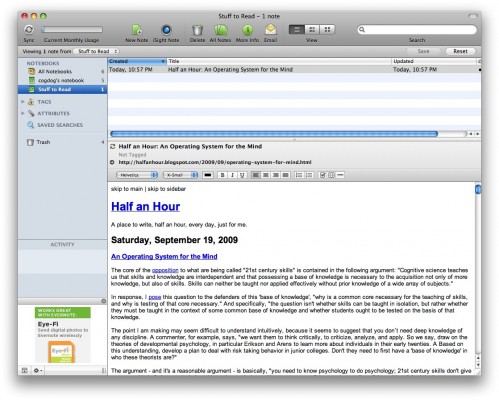Click the Reset button
Image resolution: width=499 pixels, height=400 pixels.
tap(460, 51)
